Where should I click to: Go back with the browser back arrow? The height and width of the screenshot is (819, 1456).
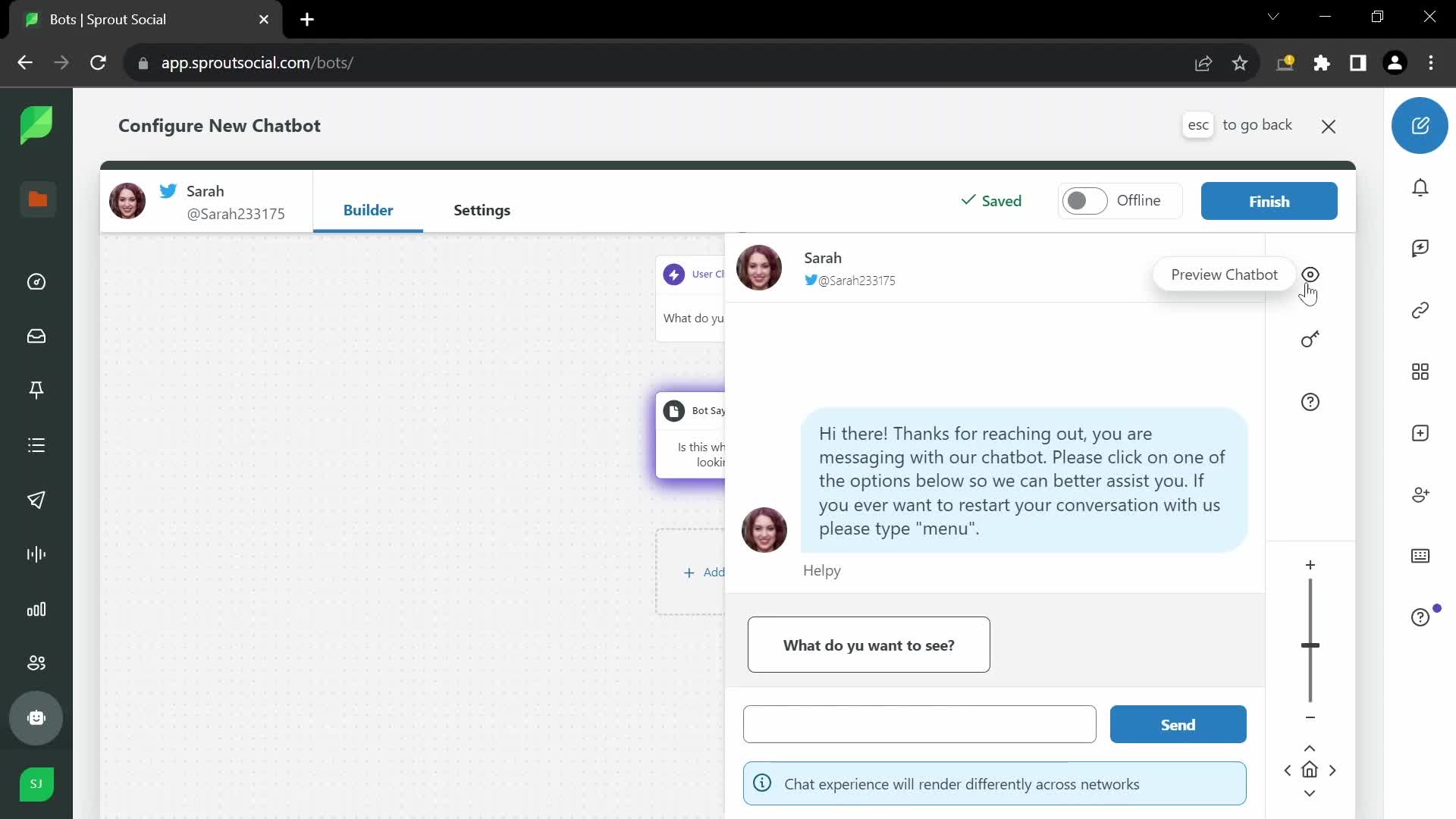coord(25,63)
